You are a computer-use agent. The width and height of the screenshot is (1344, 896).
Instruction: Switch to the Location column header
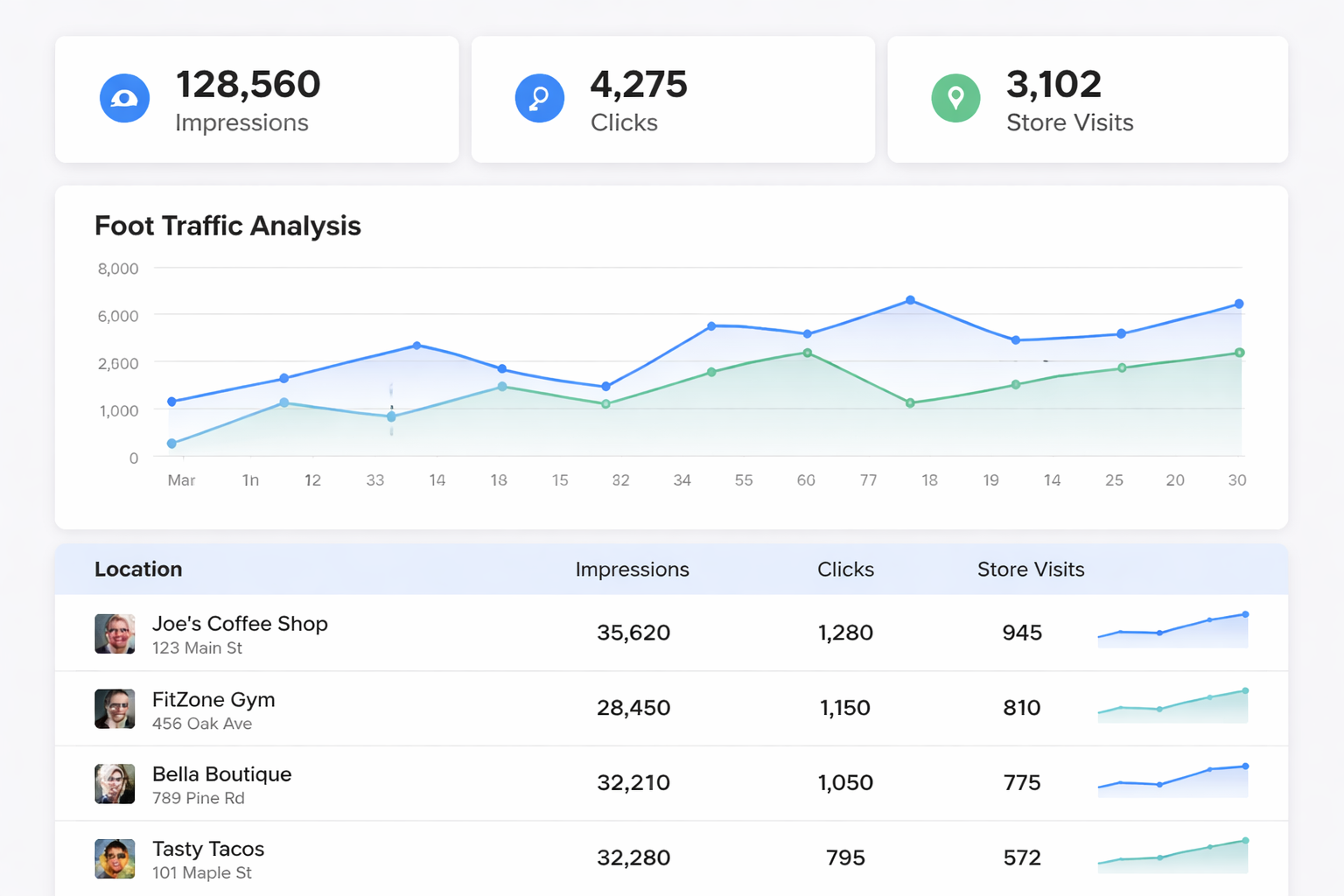[x=138, y=569]
